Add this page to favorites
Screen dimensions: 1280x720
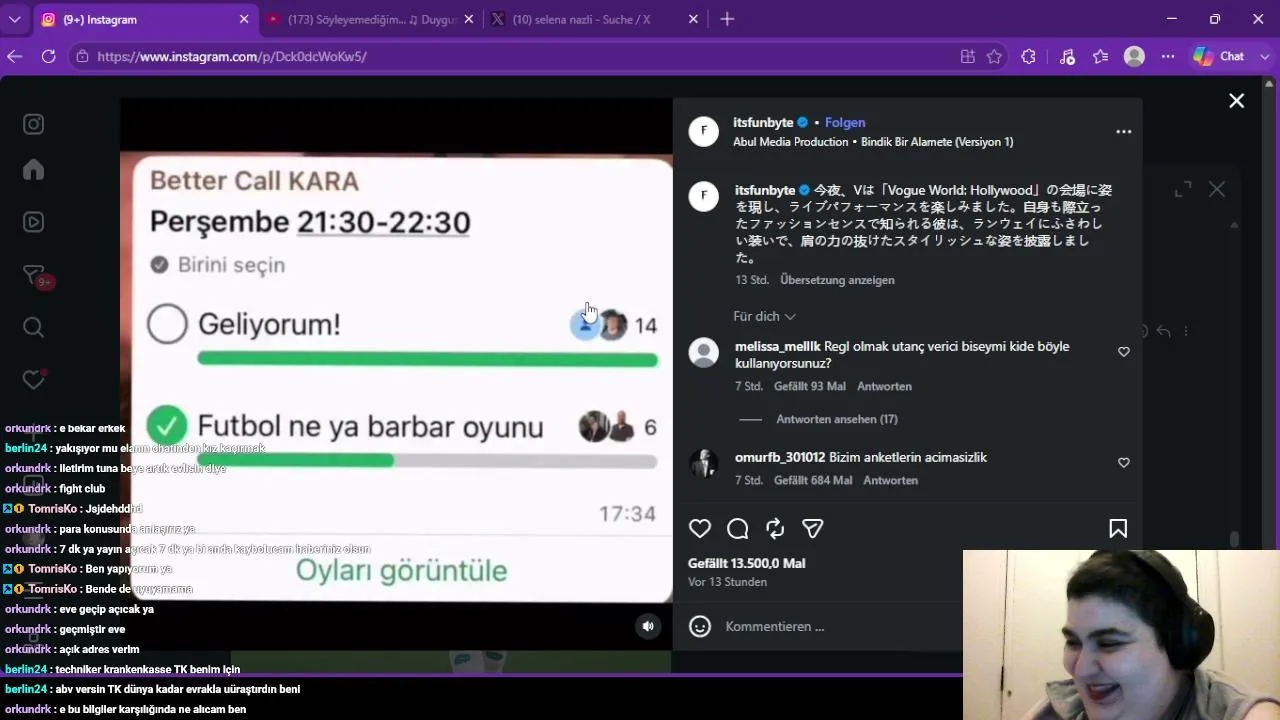(x=994, y=57)
